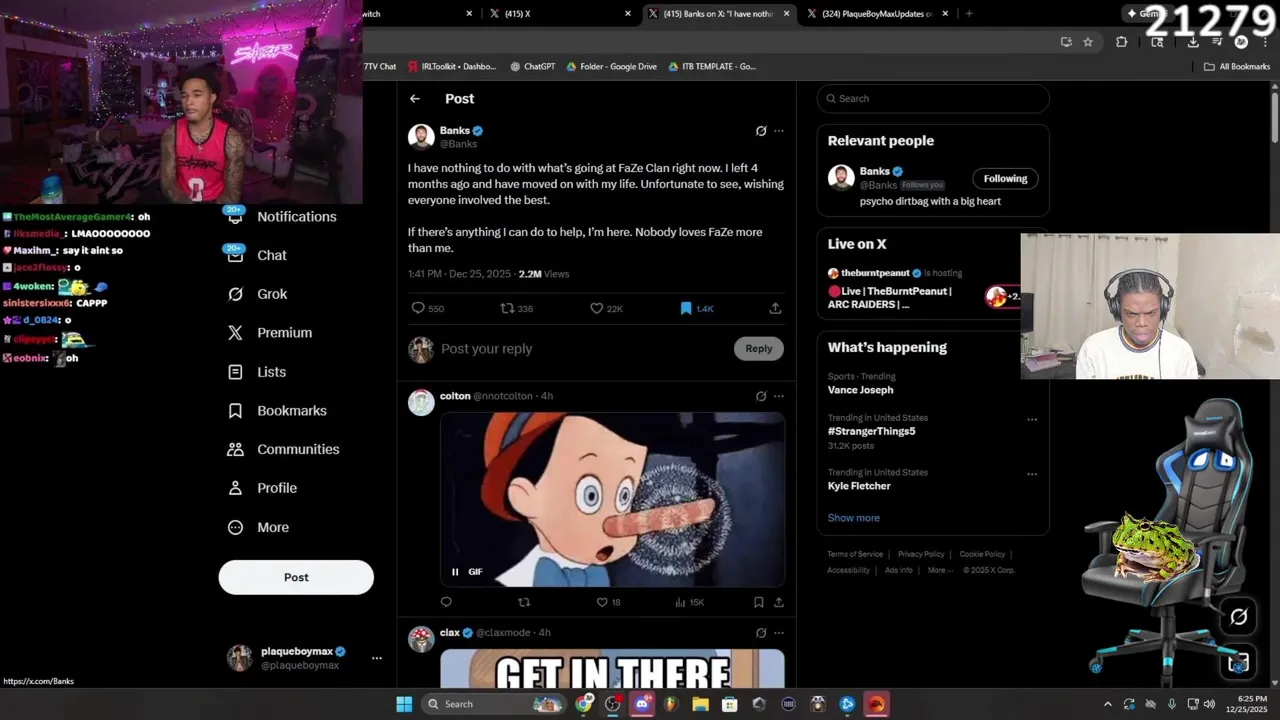The height and width of the screenshot is (720, 1280).
Task: Repost Banks' tweet with 336 reposts
Action: click(x=507, y=308)
